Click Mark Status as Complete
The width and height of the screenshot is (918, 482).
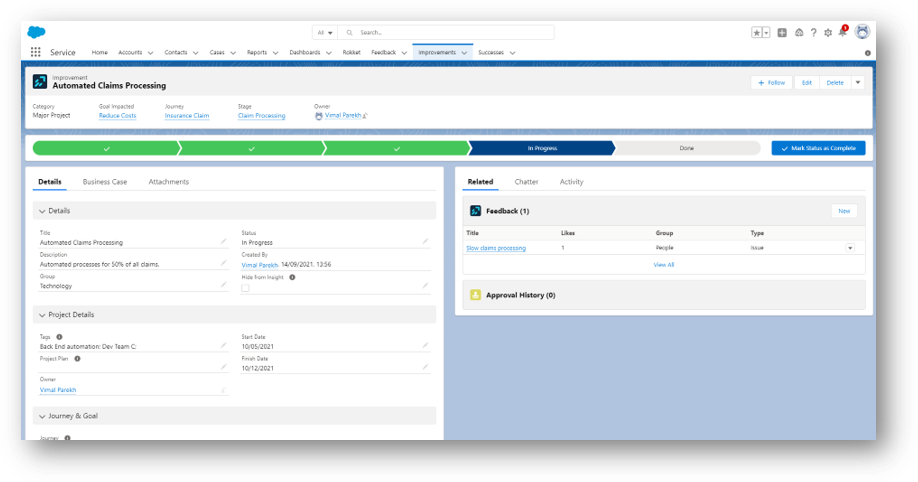pos(818,148)
